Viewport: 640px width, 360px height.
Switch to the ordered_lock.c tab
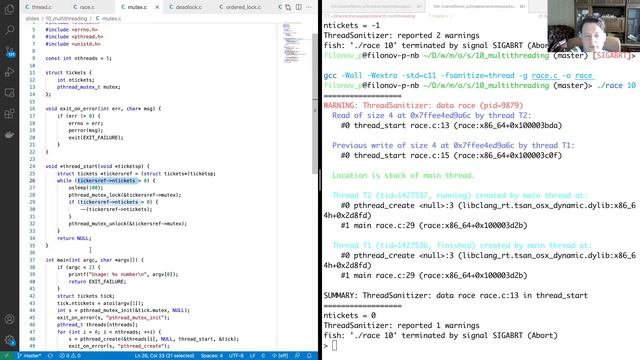pos(244,7)
